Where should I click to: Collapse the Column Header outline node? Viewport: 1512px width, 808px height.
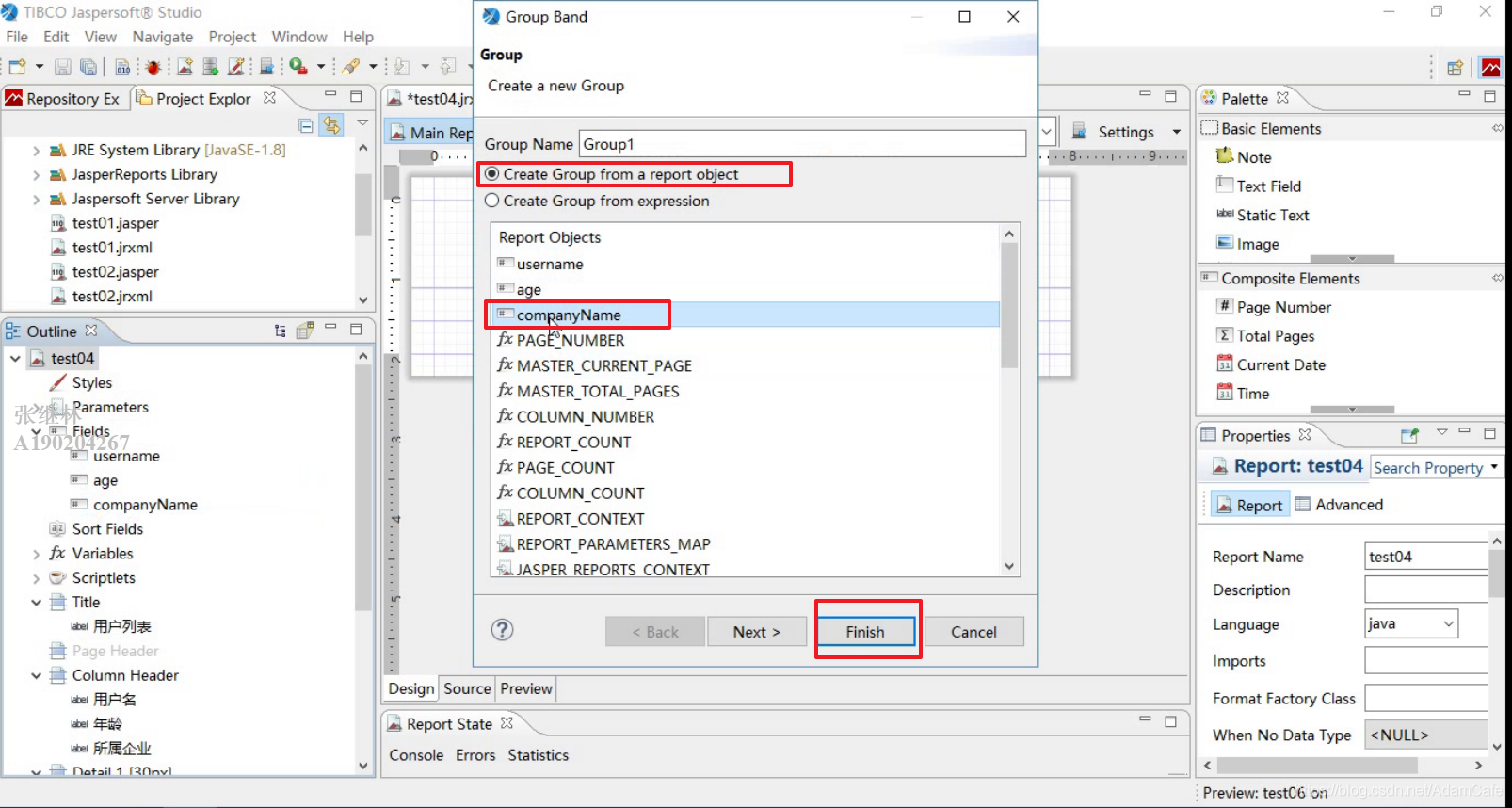[36, 675]
